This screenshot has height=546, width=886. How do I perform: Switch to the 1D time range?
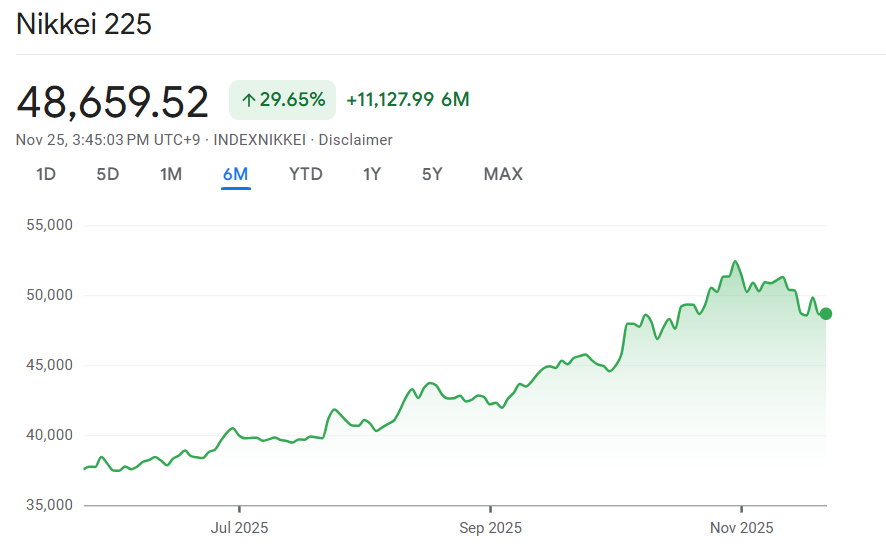46,174
